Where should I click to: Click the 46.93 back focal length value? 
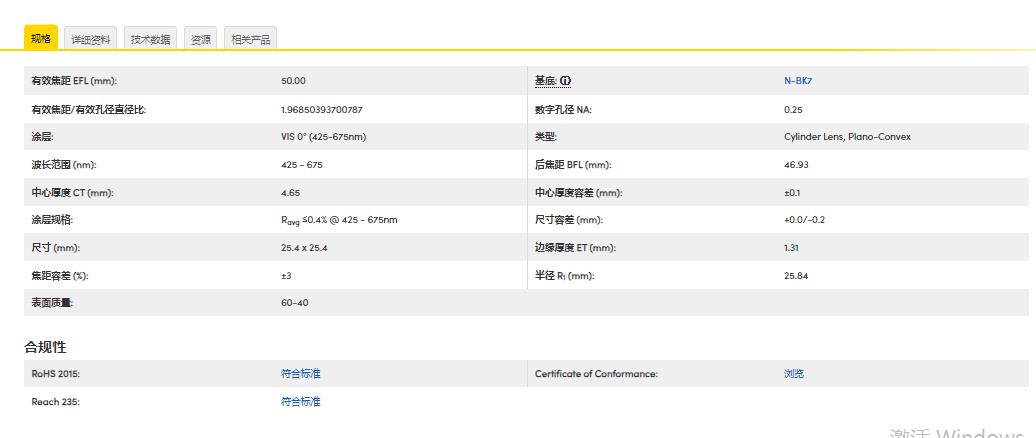(796, 165)
